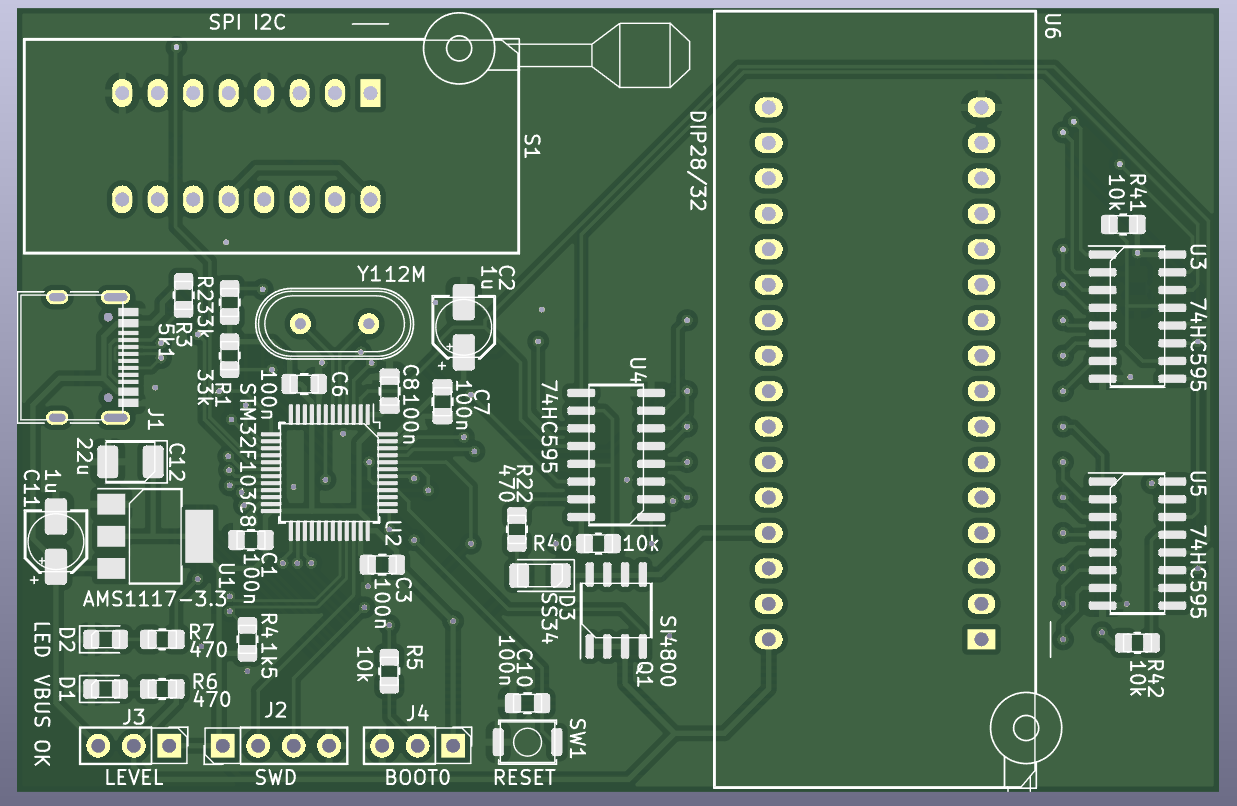Click the Y1 12M crystal oscillator
Viewport: 1237px width, 806px height.
click(334, 323)
